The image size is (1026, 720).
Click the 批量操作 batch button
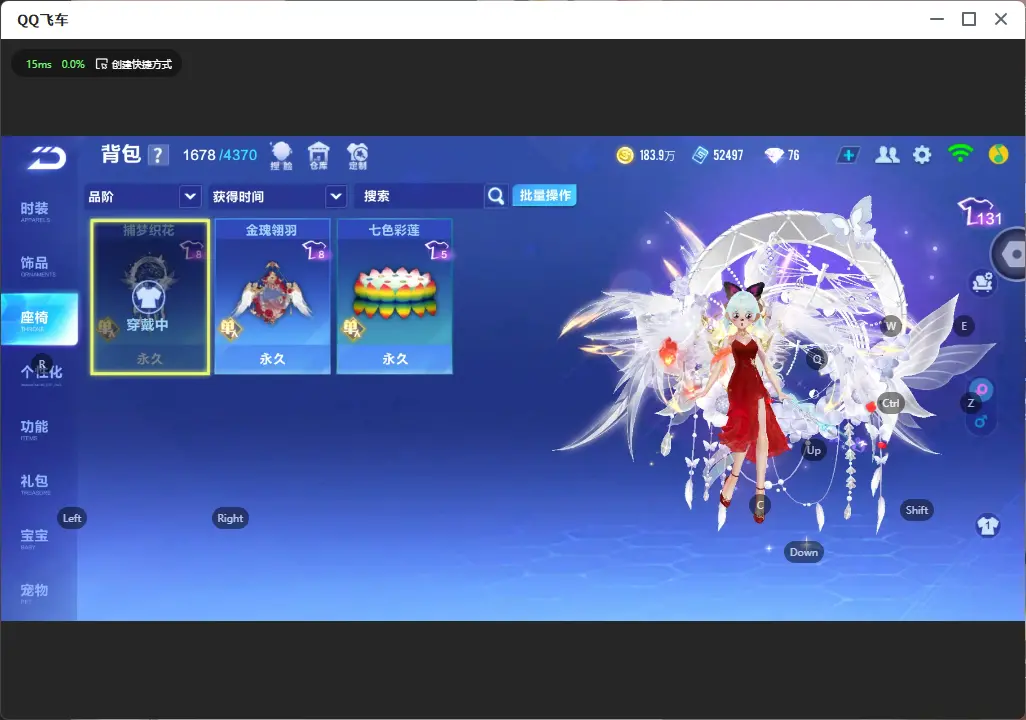pyautogui.click(x=544, y=195)
